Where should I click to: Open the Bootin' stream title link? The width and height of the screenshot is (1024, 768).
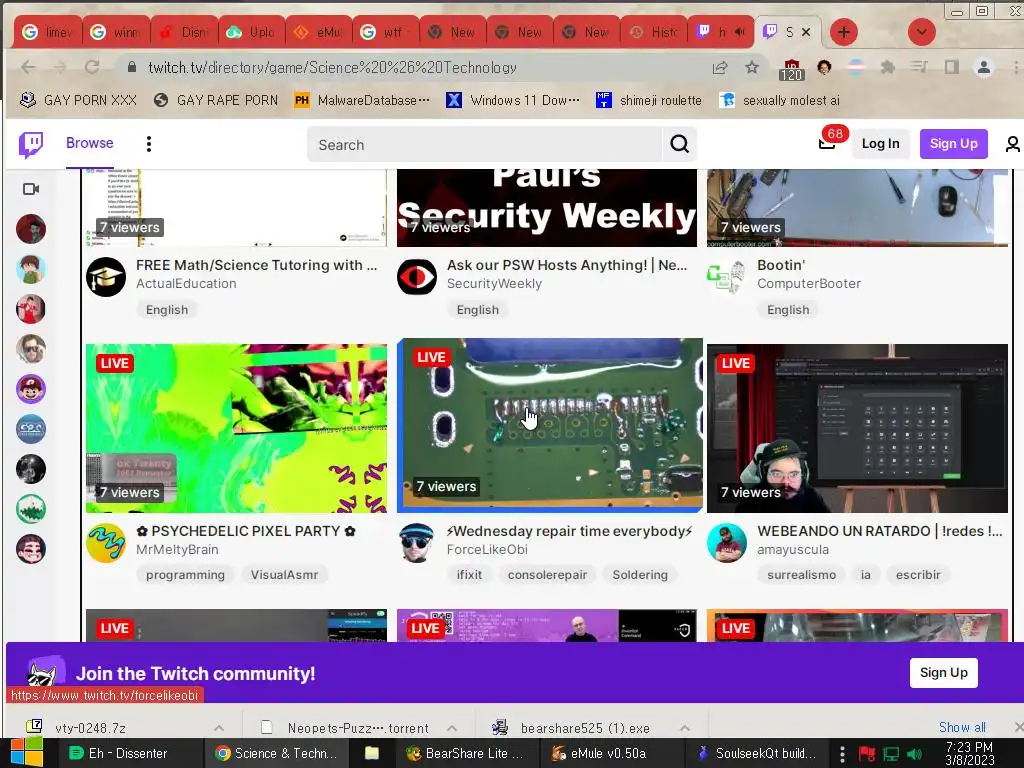click(x=781, y=265)
